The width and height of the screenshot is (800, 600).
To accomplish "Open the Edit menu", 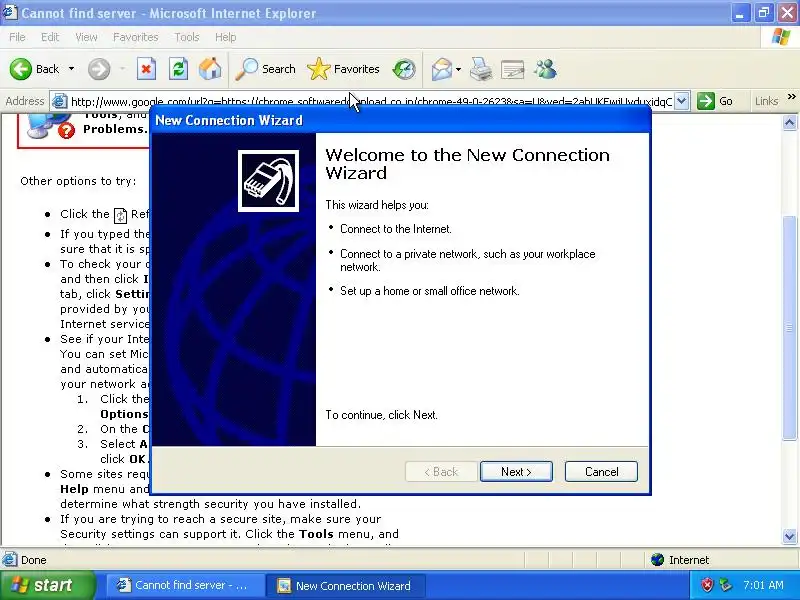I will click(50, 37).
